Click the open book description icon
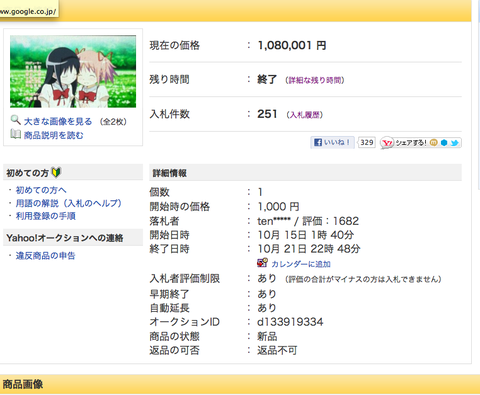This screenshot has height=395, width=480. 15,134
